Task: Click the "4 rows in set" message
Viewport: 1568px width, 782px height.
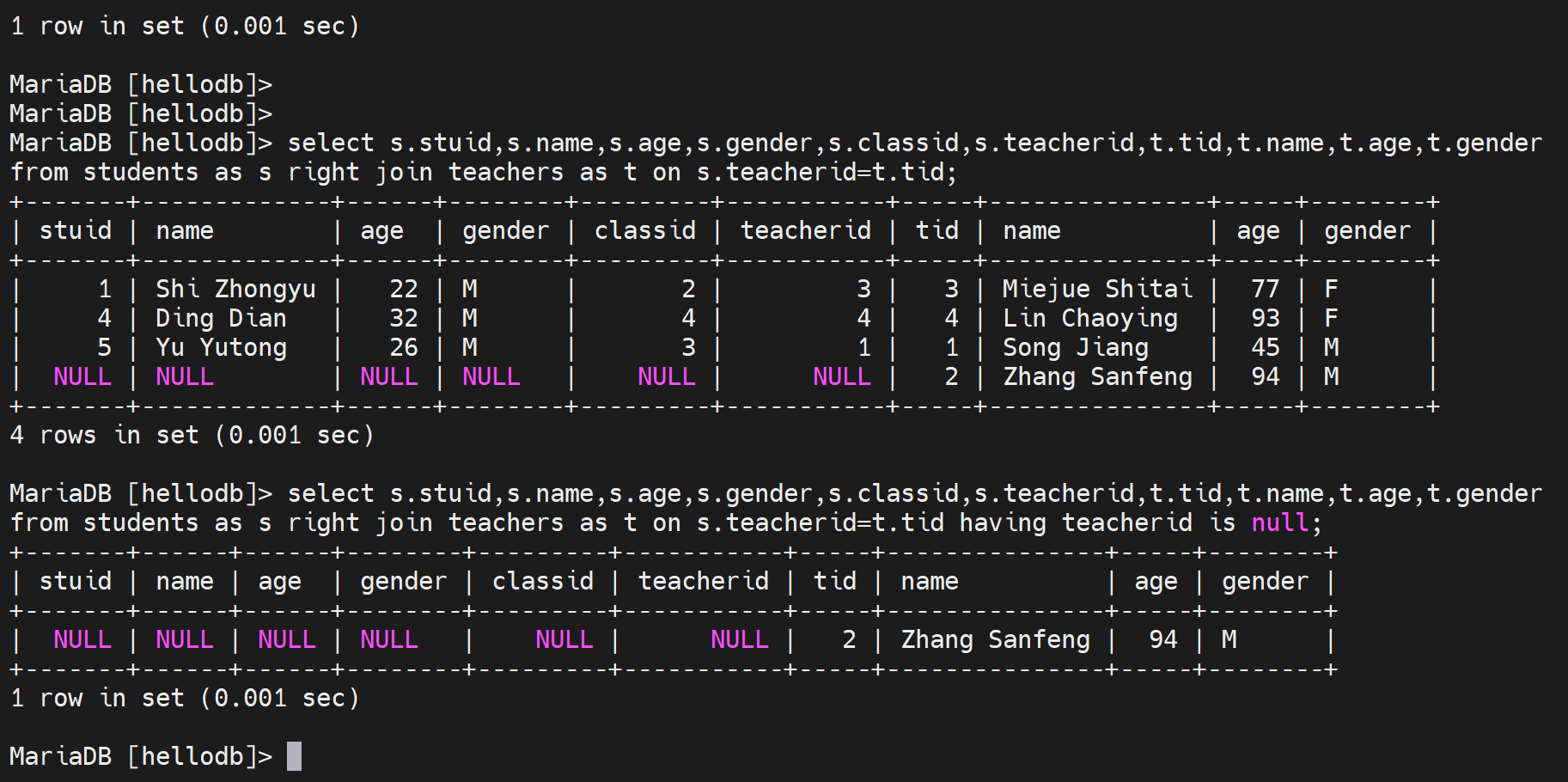Action: click(192, 435)
